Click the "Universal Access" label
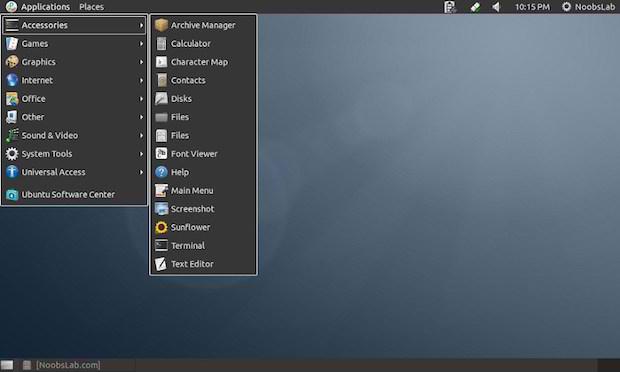 (53, 172)
